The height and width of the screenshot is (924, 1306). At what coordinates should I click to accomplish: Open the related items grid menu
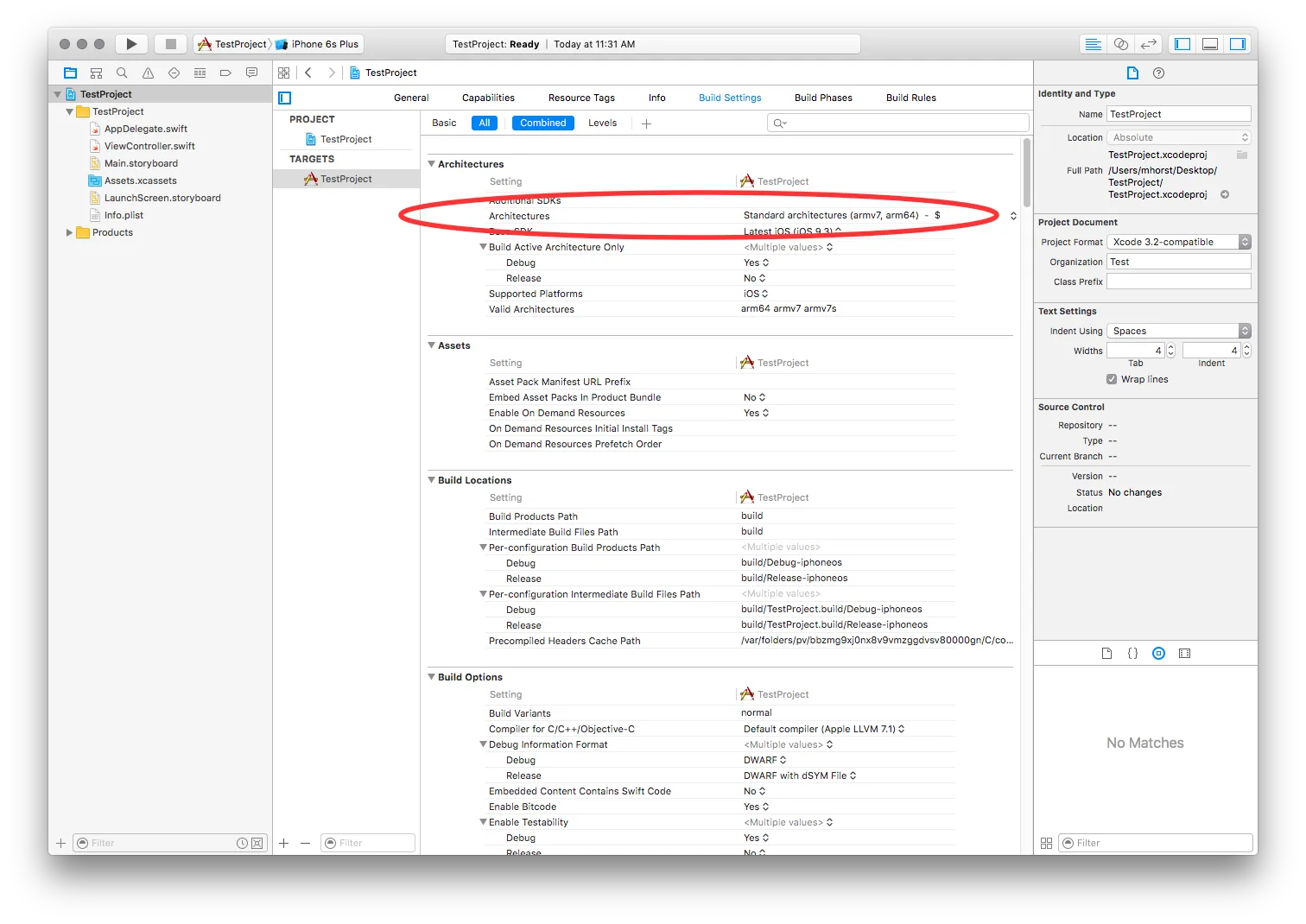click(284, 73)
